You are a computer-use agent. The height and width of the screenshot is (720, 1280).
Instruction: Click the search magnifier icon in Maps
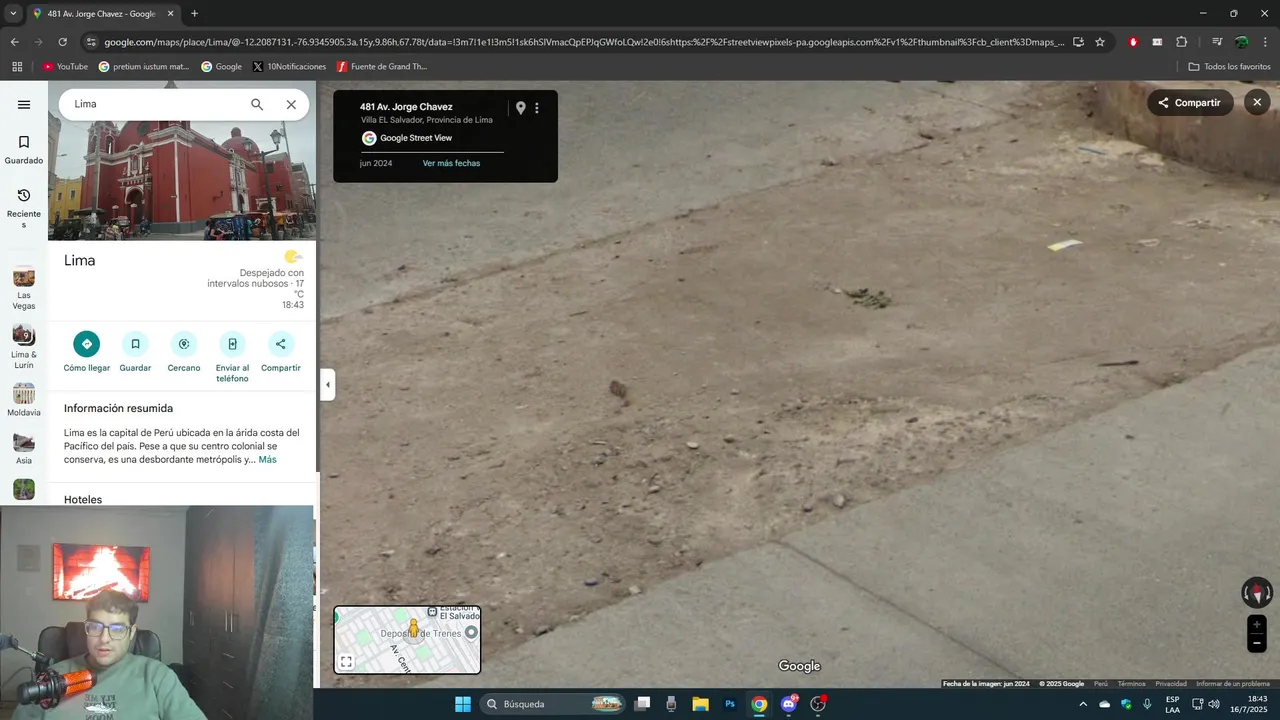pos(257,104)
